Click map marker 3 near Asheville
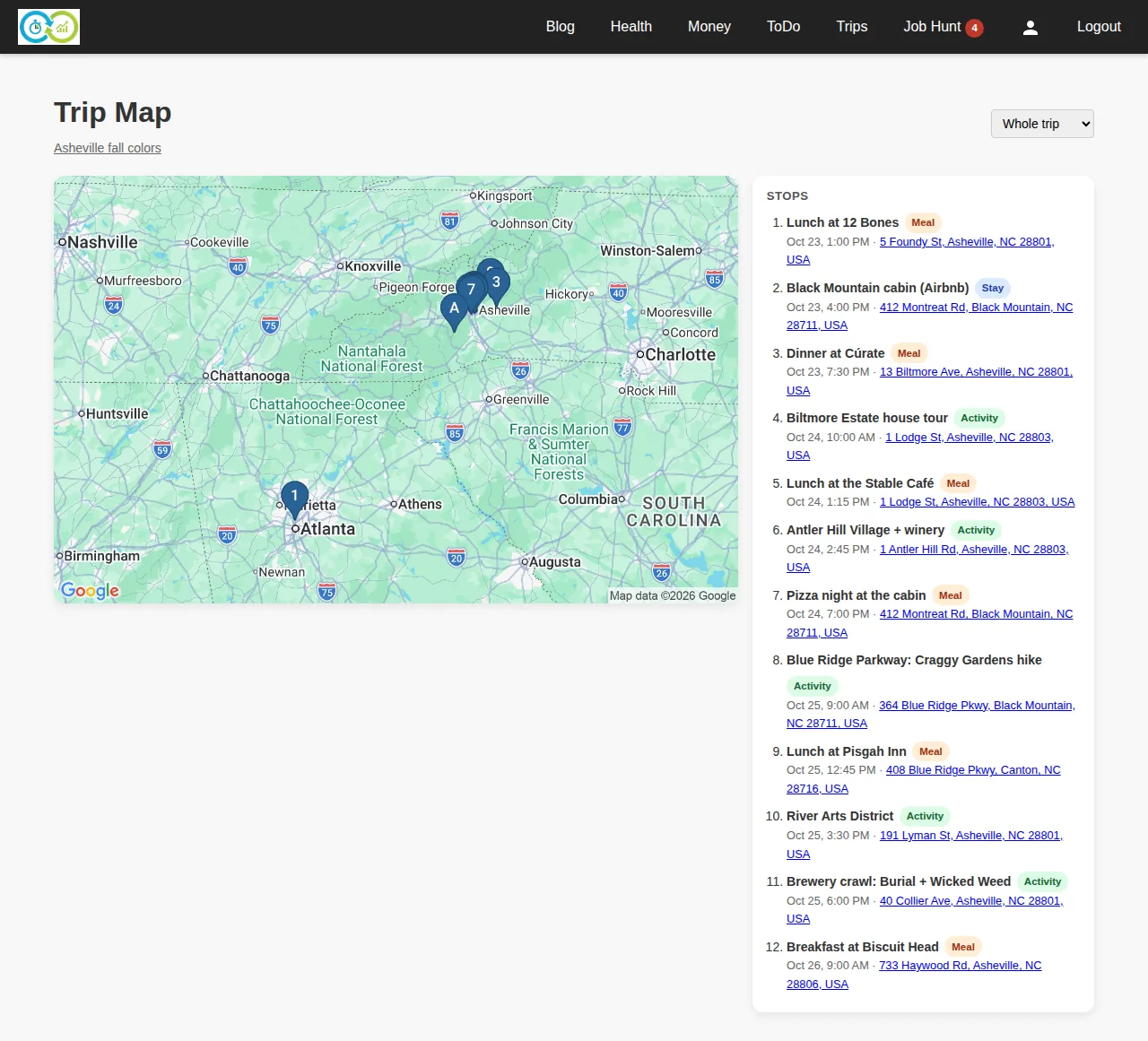1148x1041 pixels. pyautogui.click(x=496, y=285)
